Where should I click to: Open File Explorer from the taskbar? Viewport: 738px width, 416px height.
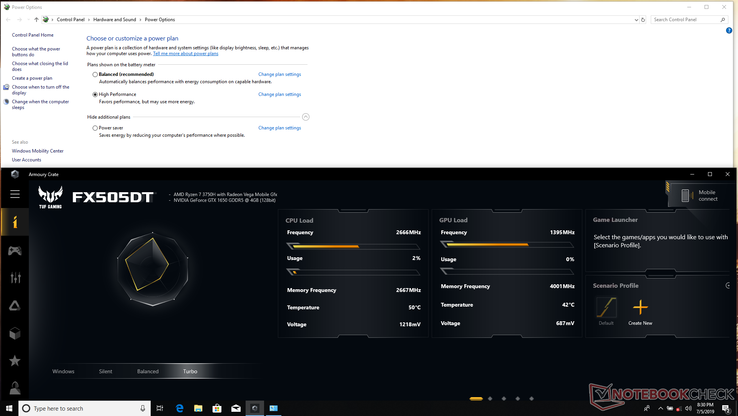coord(198,408)
